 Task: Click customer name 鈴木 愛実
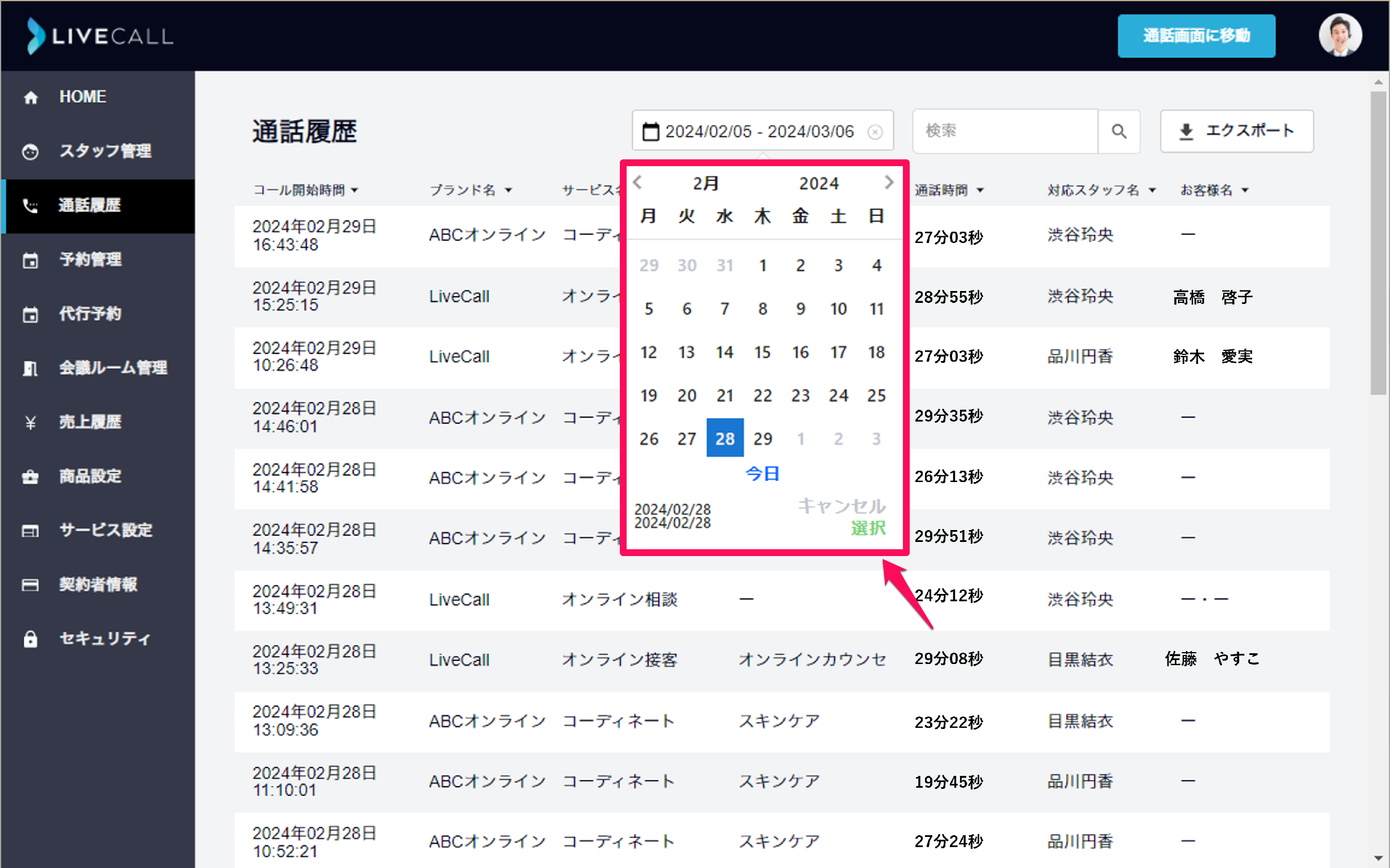pos(1213,357)
